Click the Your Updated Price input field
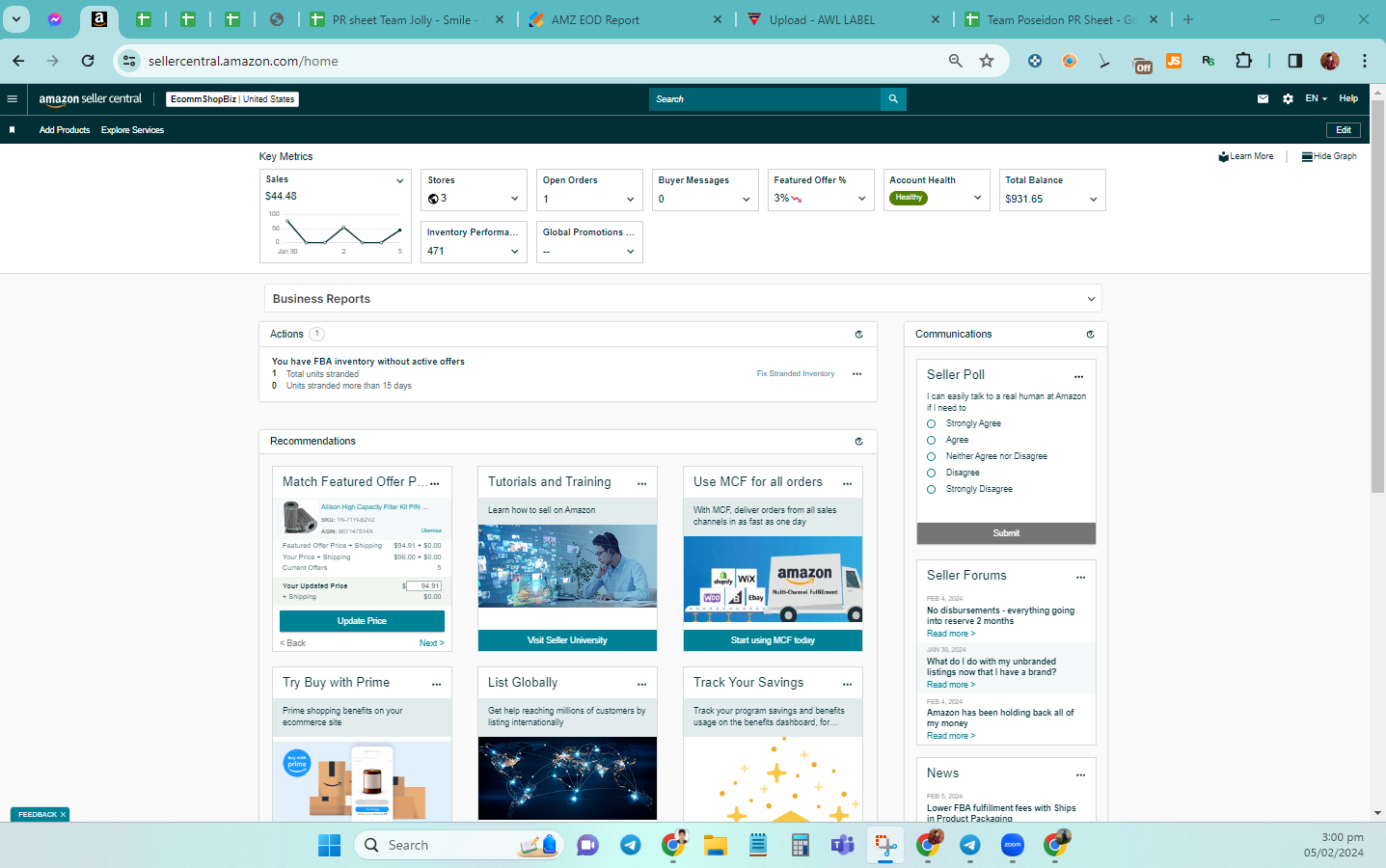This screenshot has height=868, width=1386. [x=423, y=585]
